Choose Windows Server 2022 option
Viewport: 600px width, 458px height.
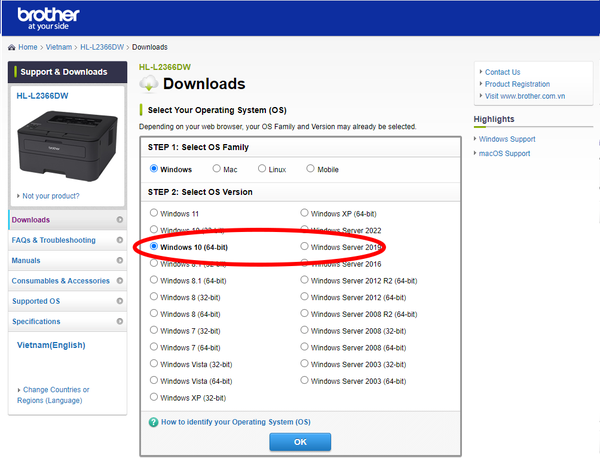point(304,229)
